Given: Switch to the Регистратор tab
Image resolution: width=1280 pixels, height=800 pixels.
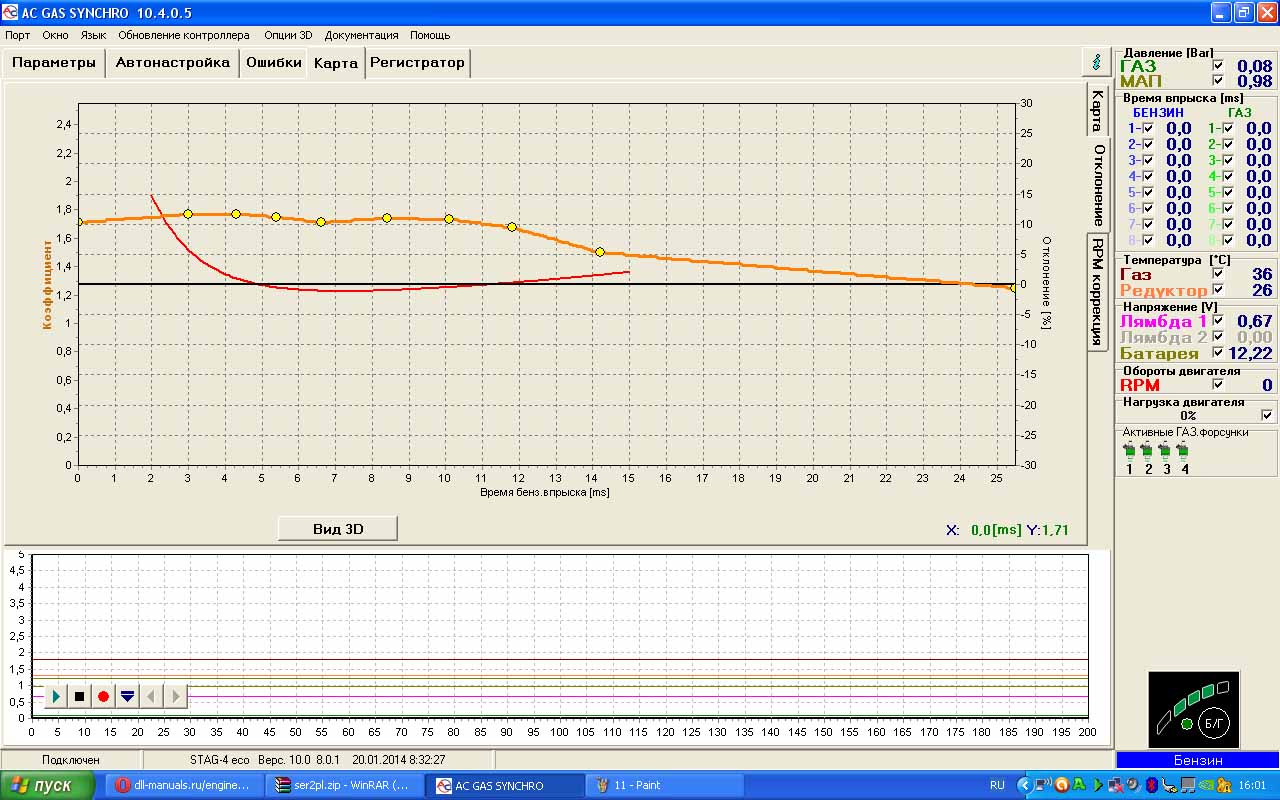Looking at the screenshot, I should (417, 62).
